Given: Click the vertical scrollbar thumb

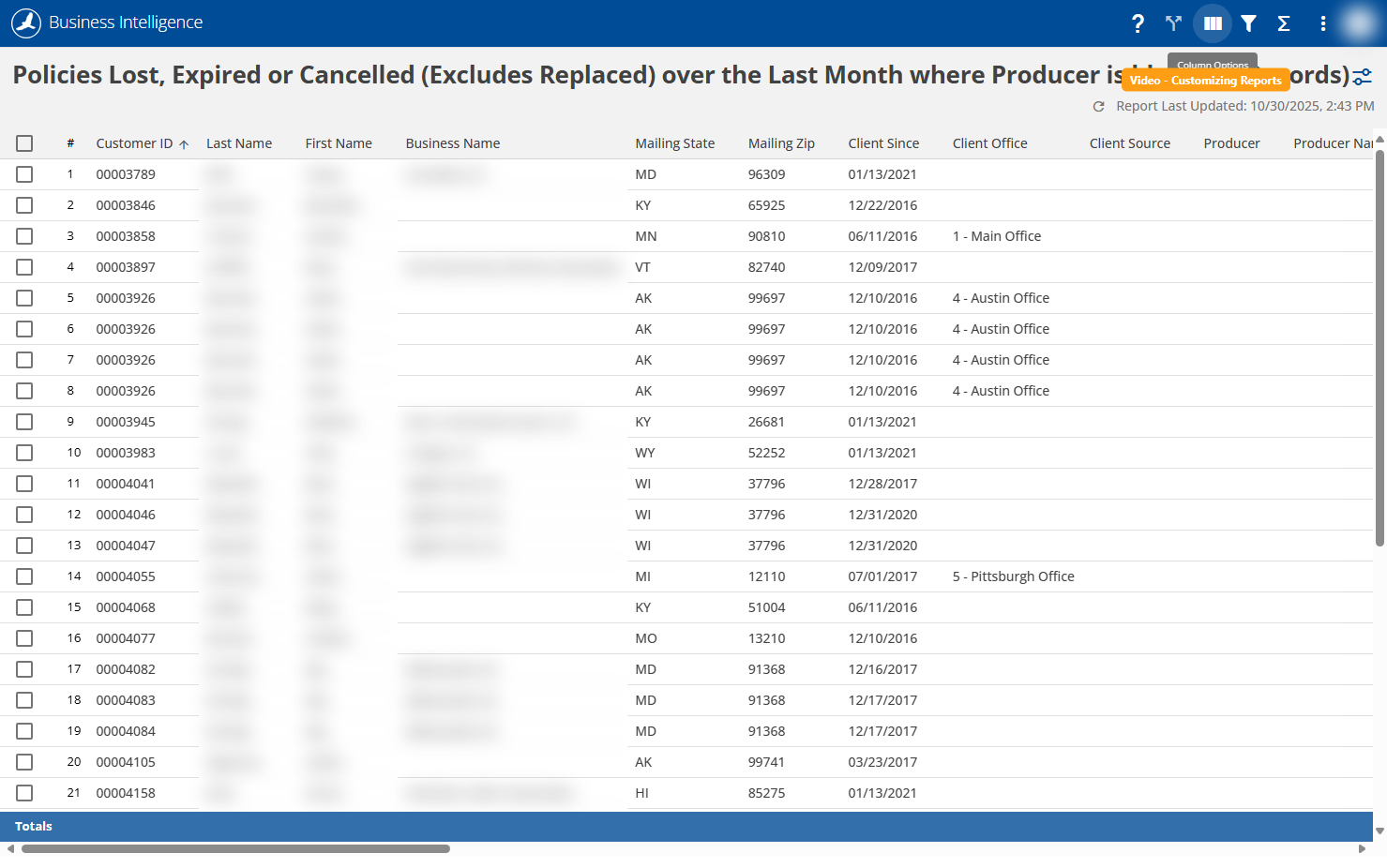Looking at the screenshot, I should coord(1379,347).
